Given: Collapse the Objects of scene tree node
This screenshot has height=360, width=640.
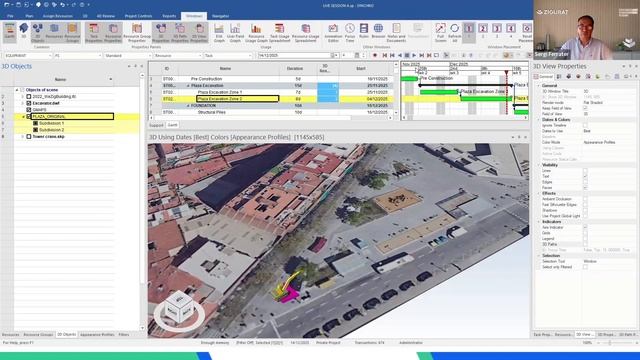Looking at the screenshot, I should coord(17,90).
